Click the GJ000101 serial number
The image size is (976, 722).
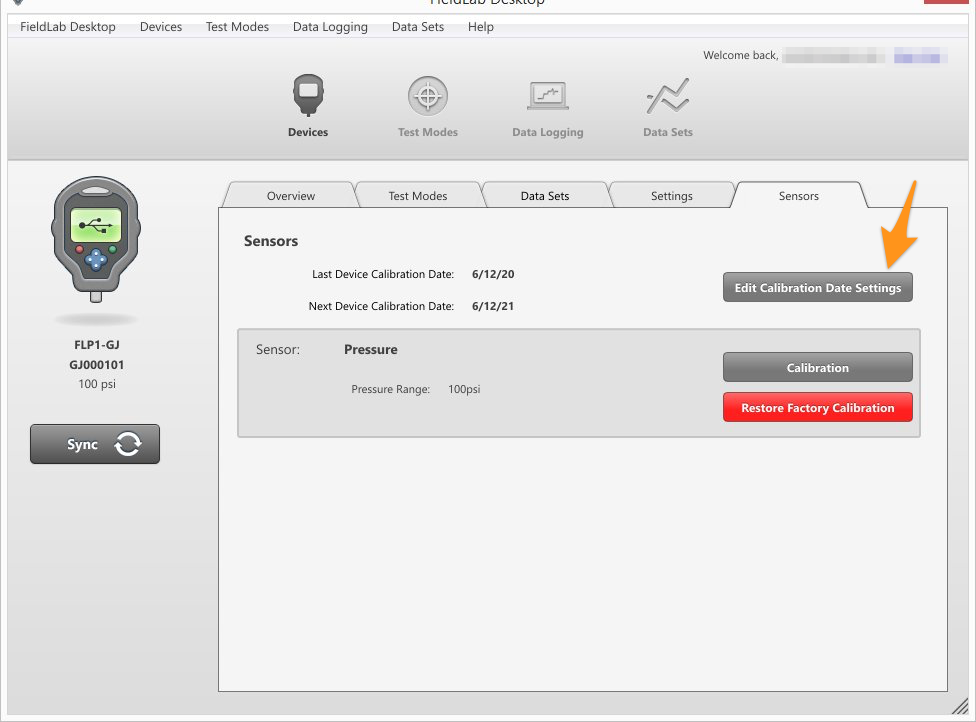[x=96, y=365]
